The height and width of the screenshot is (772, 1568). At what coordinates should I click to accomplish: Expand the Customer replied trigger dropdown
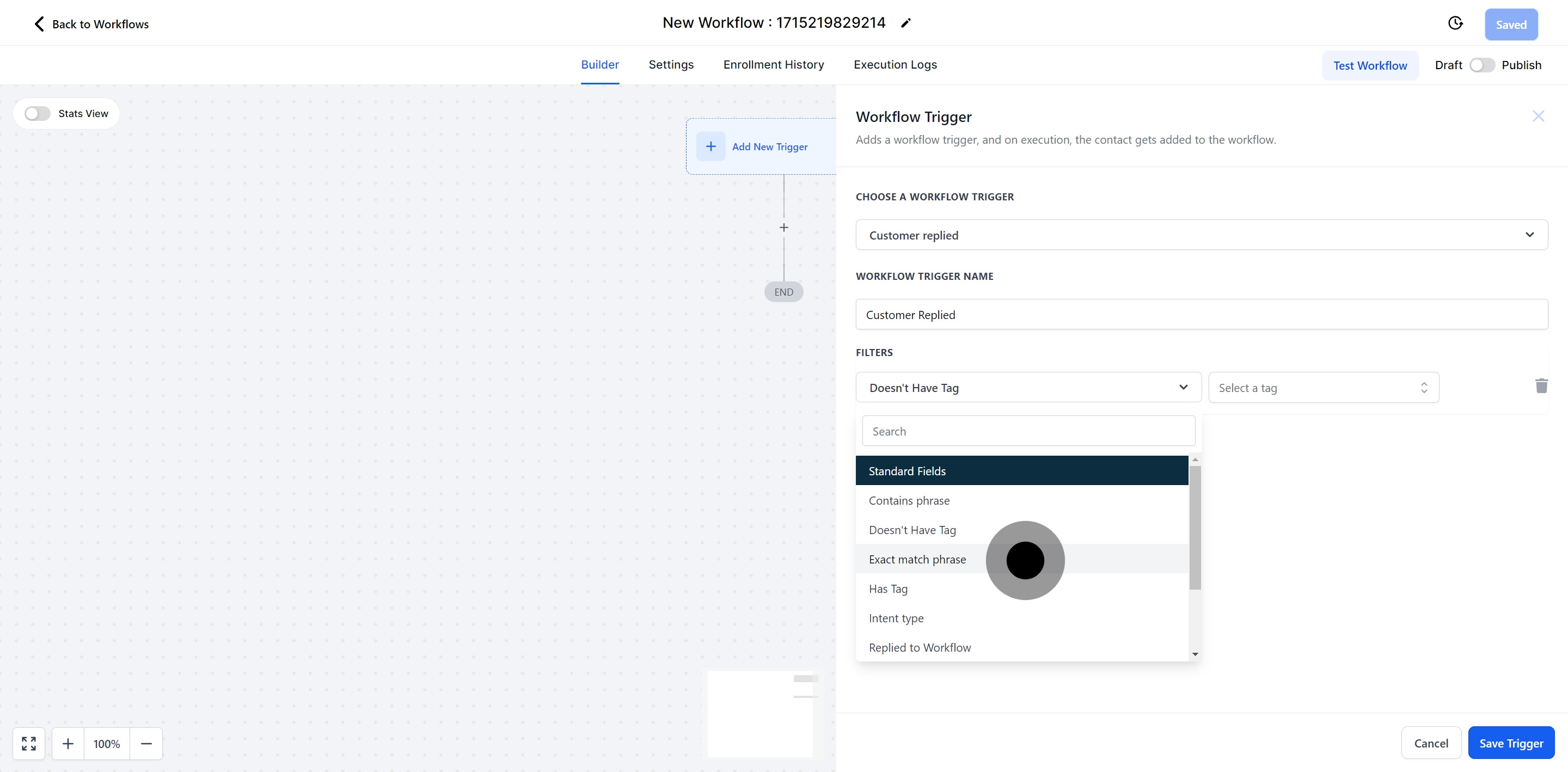click(1201, 235)
